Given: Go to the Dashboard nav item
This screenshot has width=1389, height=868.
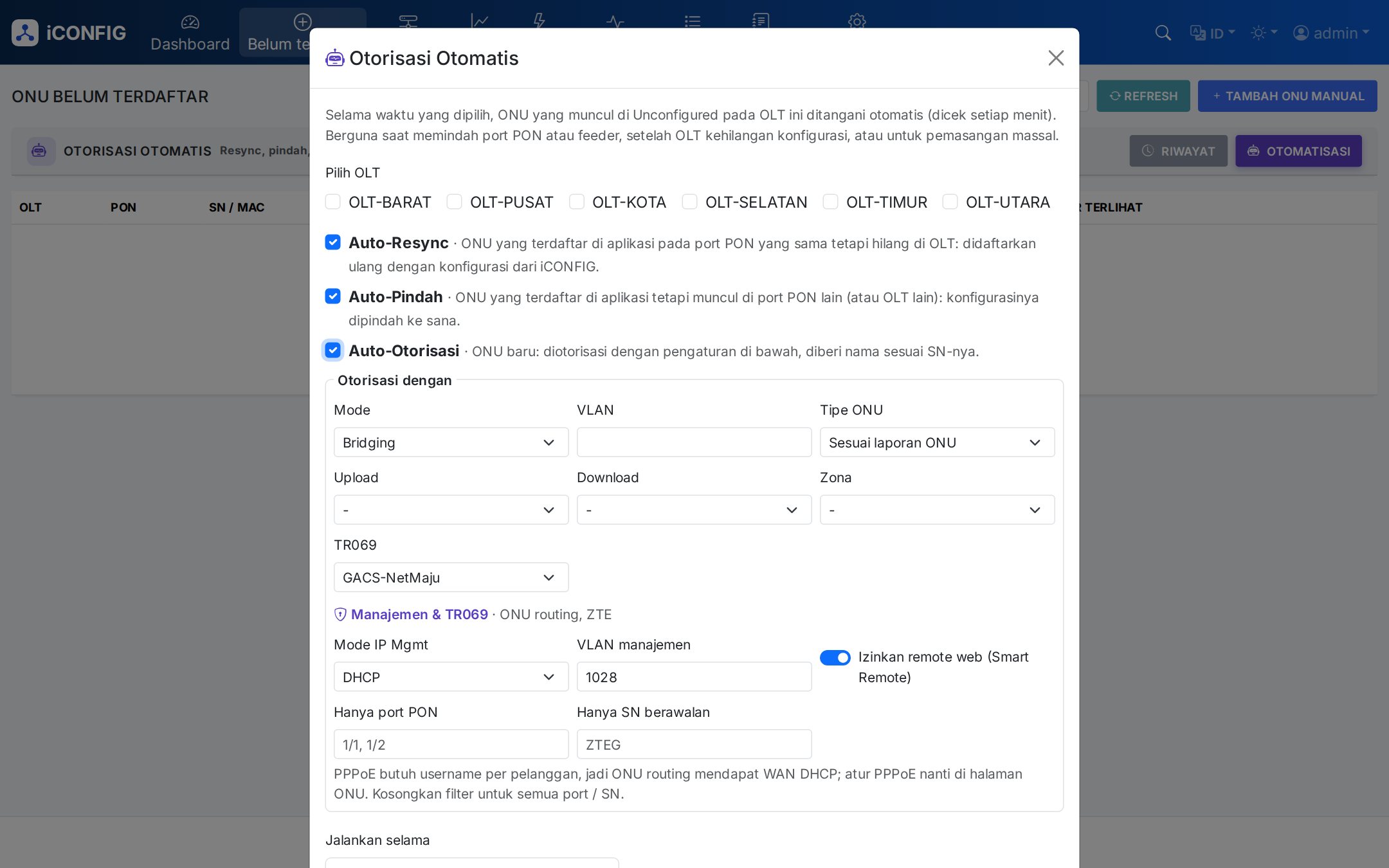Looking at the screenshot, I should pyautogui.click(x=190, y=33).
